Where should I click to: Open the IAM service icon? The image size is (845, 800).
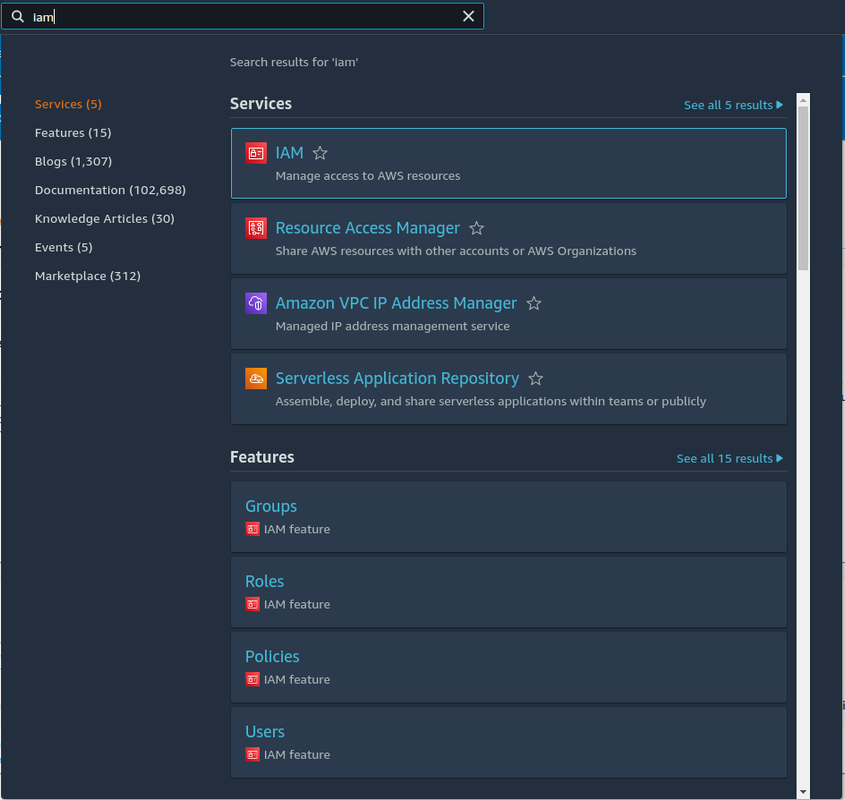(x=256, y=153)
